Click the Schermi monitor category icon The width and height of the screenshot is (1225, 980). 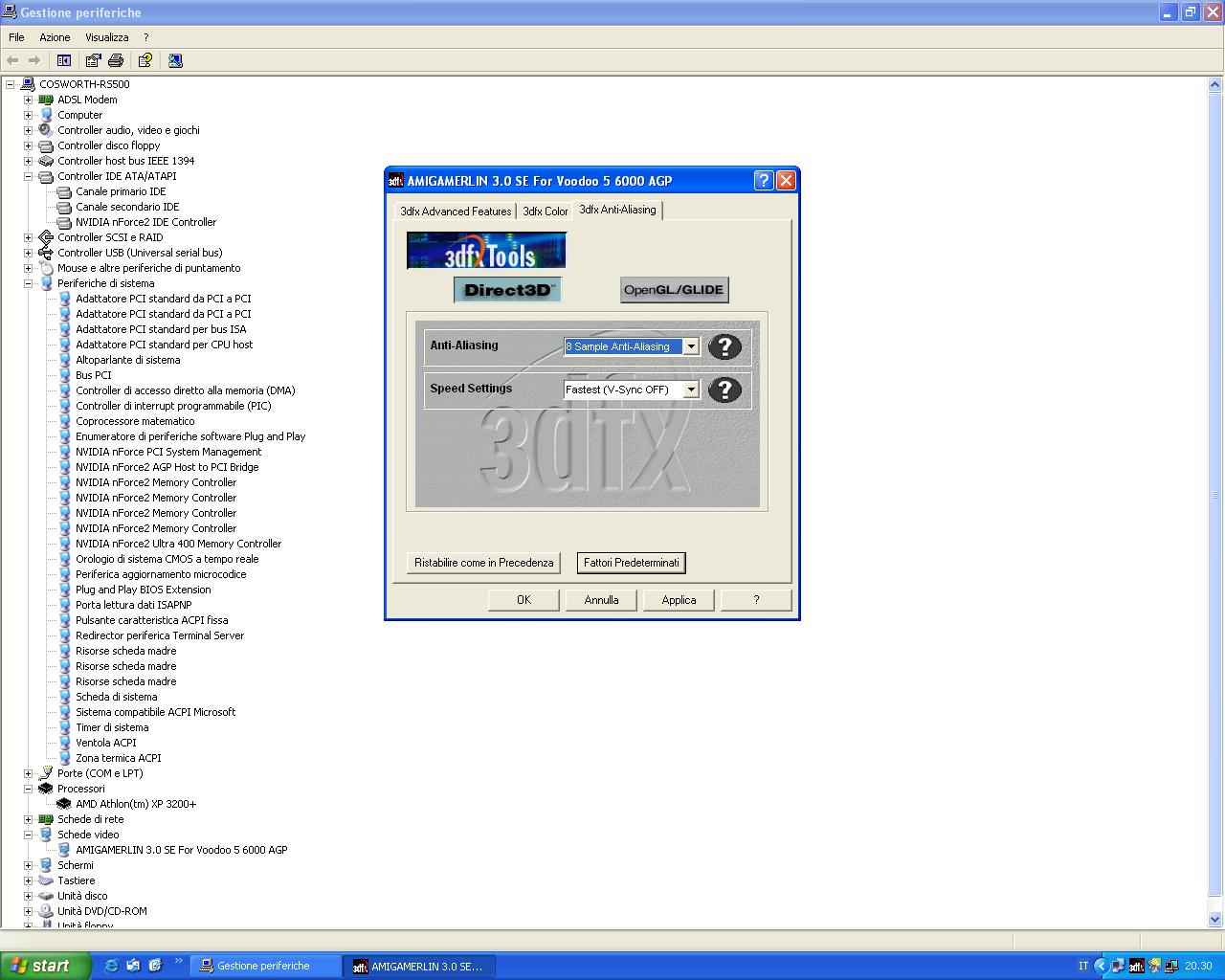tap(46, 865)
